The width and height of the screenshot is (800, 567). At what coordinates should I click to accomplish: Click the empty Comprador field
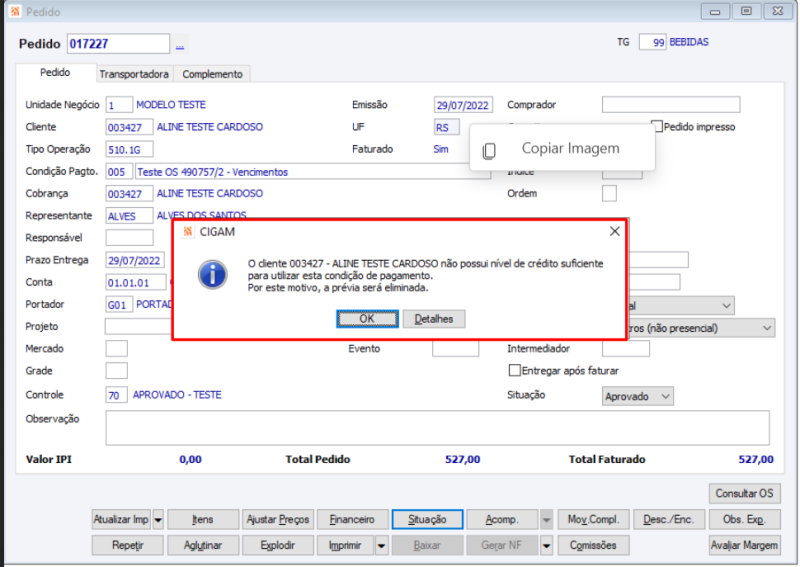click(x=671, y=105)
